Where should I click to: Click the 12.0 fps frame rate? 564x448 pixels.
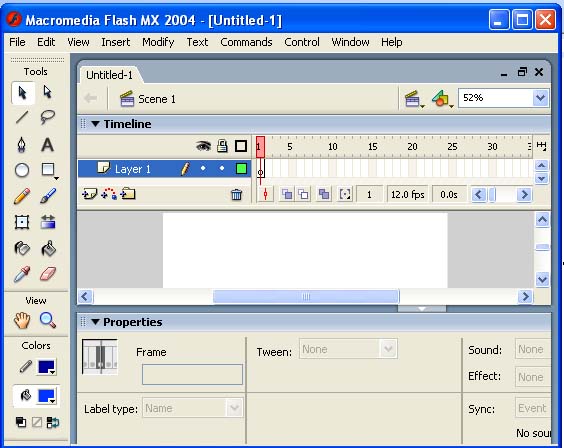[408, 195]
